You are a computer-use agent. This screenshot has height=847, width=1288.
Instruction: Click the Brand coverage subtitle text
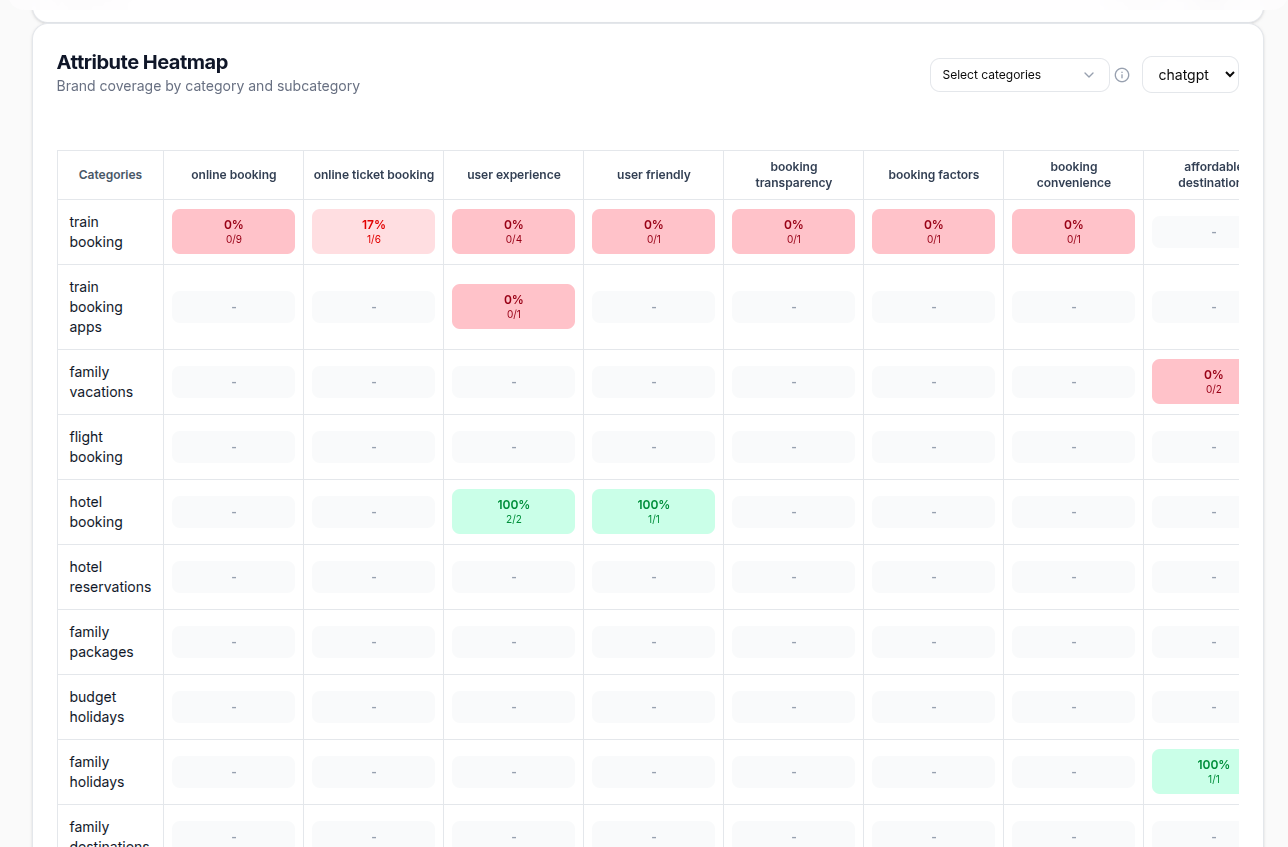(208, 86)
